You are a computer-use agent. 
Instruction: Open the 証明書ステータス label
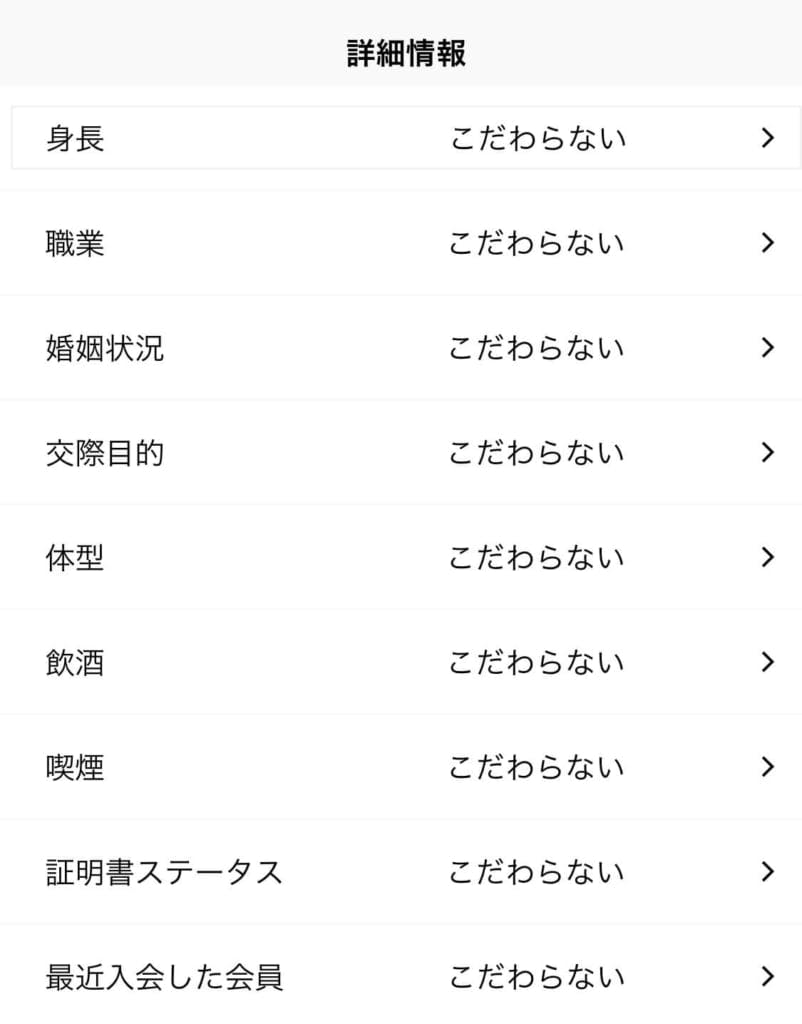tap(164, 872)
